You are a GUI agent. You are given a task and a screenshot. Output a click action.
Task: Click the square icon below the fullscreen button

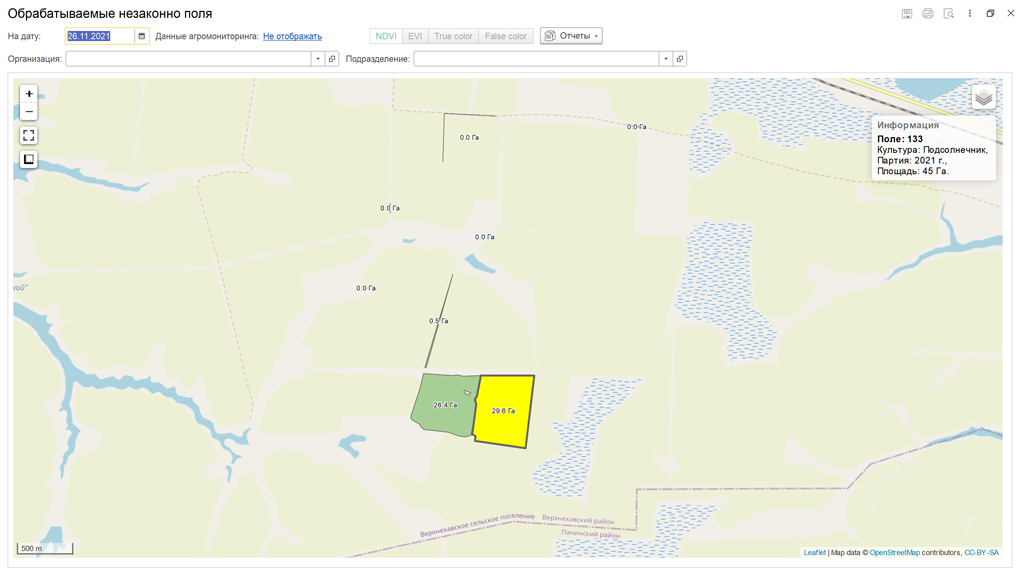pyautogui.click(x=29, y=160)
